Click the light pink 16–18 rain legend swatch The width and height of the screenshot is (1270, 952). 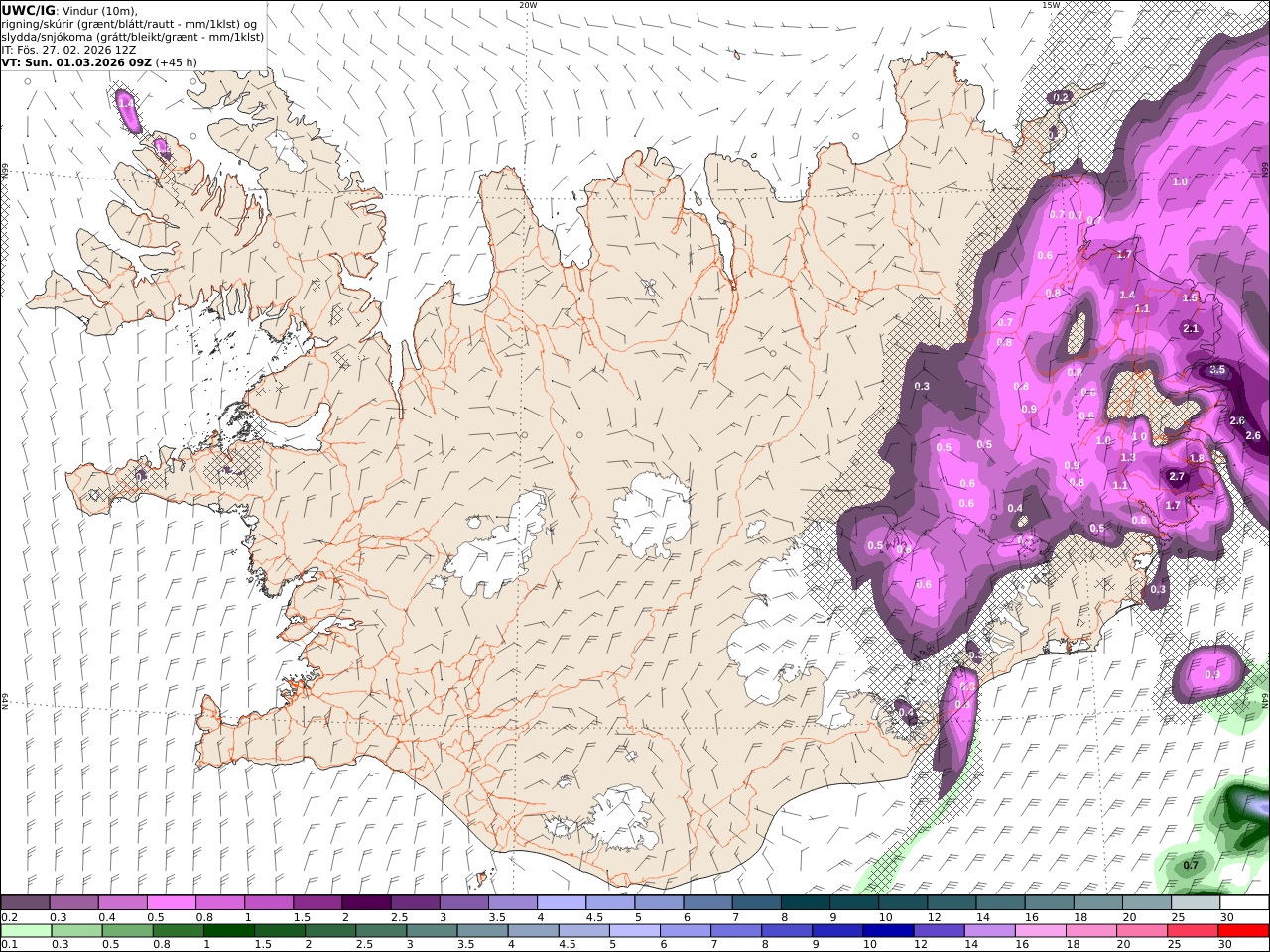tap(1039, 931)
